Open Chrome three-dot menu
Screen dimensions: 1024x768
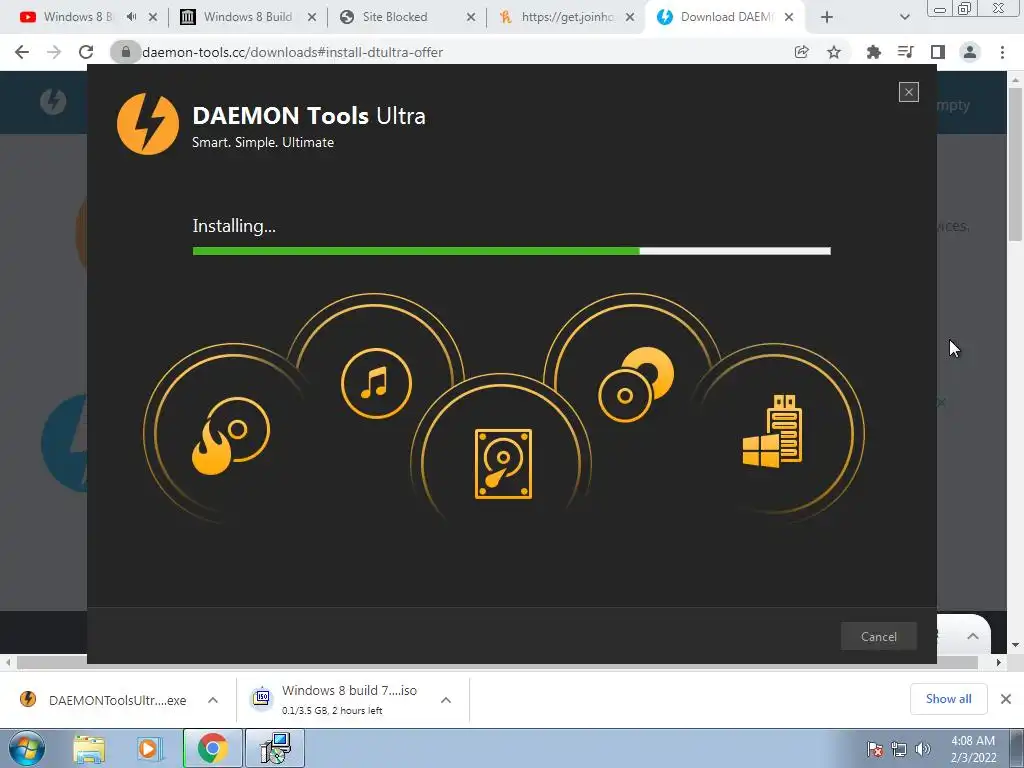(x=1002, y=52)
